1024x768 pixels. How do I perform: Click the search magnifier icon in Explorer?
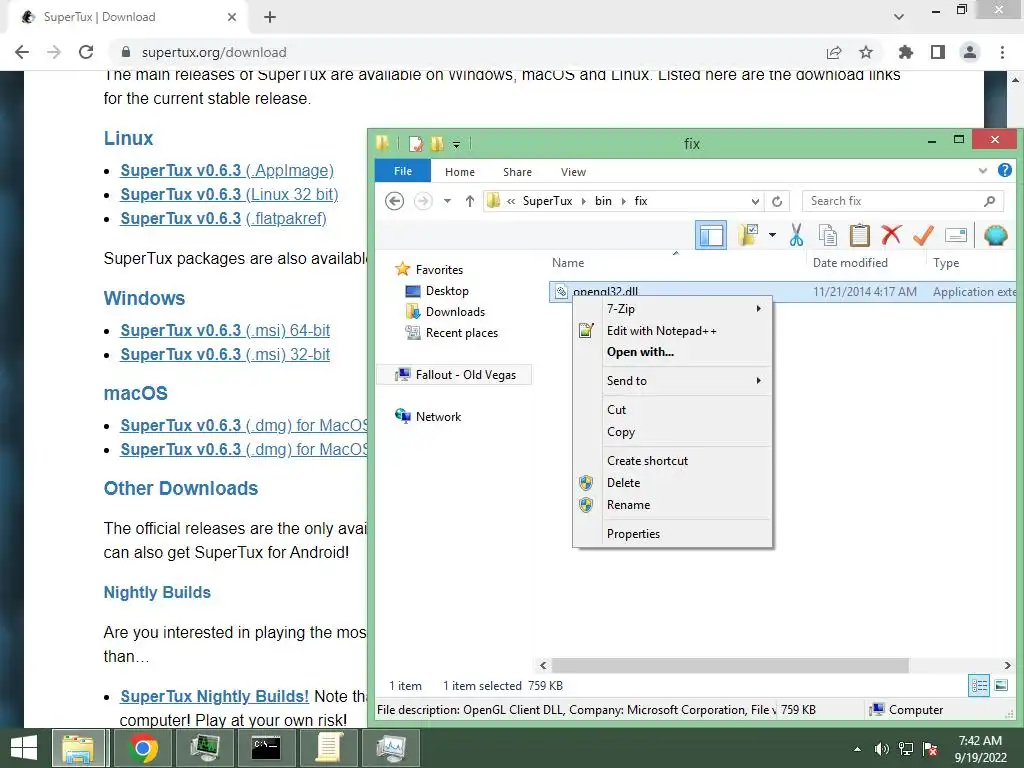pyautogui.click(x=989, y=201)
